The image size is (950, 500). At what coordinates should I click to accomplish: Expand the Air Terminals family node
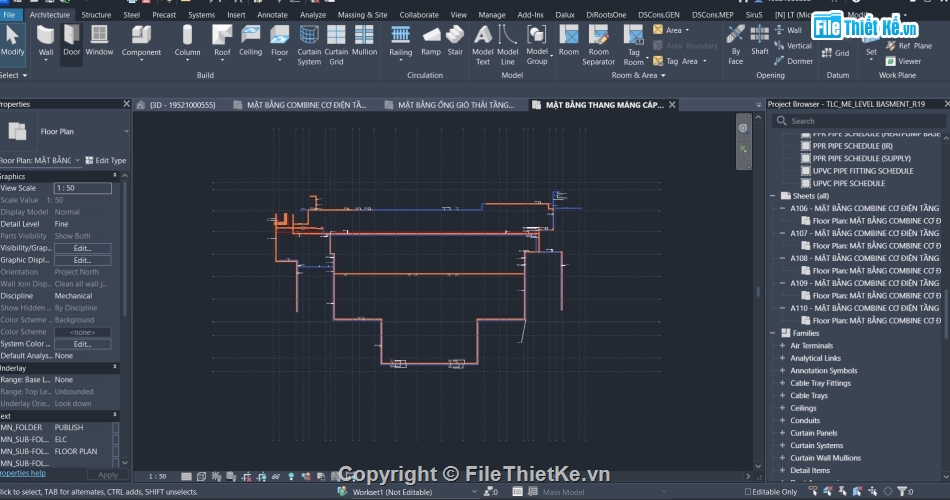tap(782, 345)
